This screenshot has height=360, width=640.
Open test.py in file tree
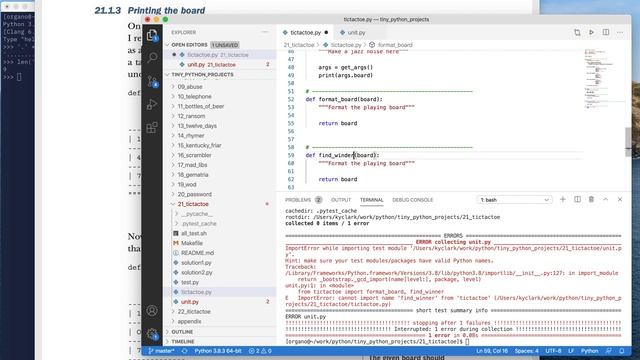pos(220,282)
